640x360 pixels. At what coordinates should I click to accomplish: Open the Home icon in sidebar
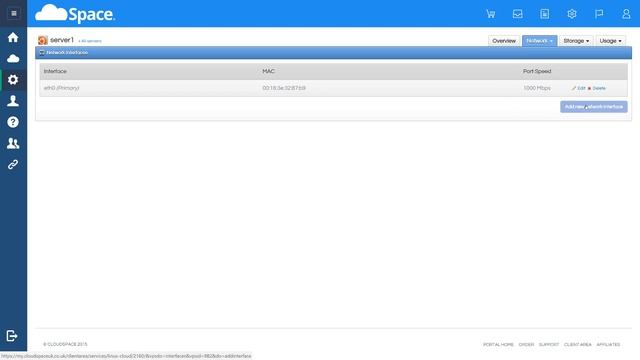tap(13, 38)
